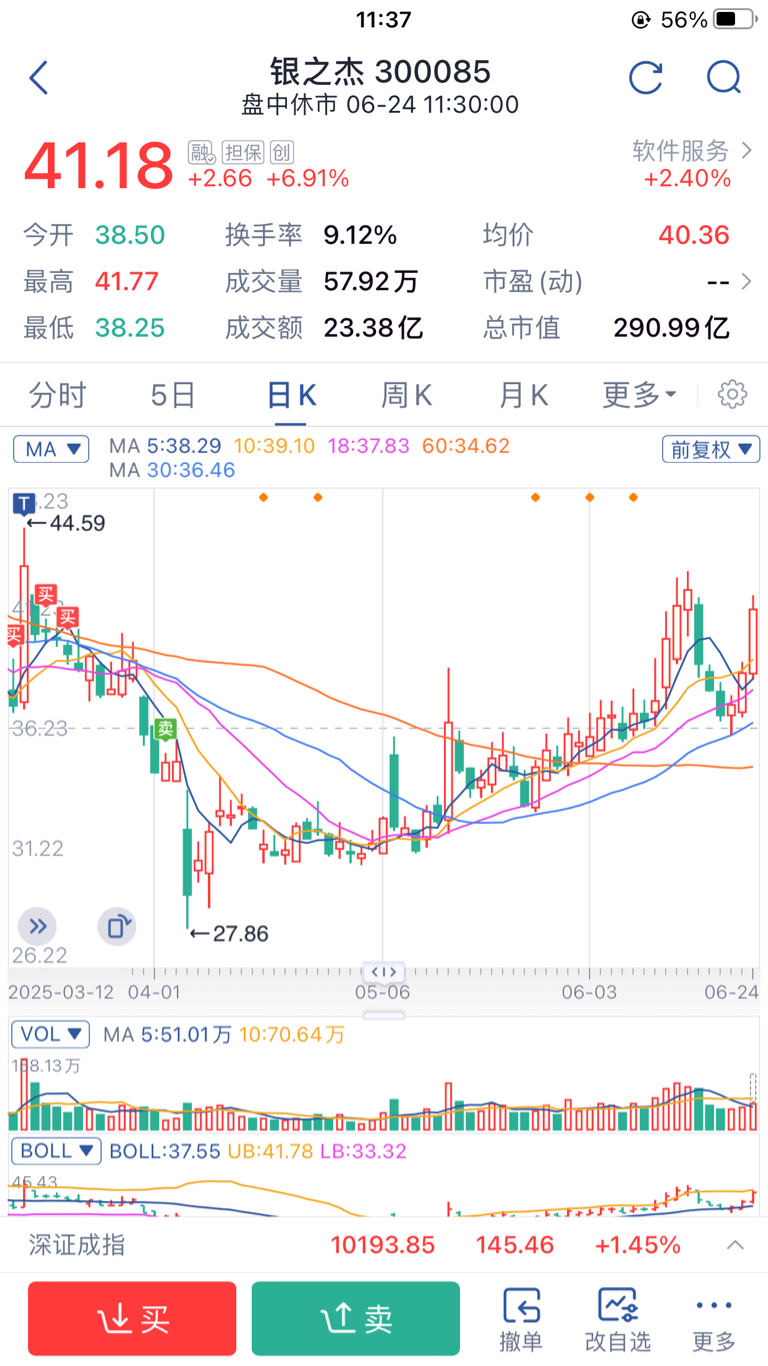Switch to 周K weekly tab
Viewport: 768px width, 1366px height.
[x=406, y=395]
